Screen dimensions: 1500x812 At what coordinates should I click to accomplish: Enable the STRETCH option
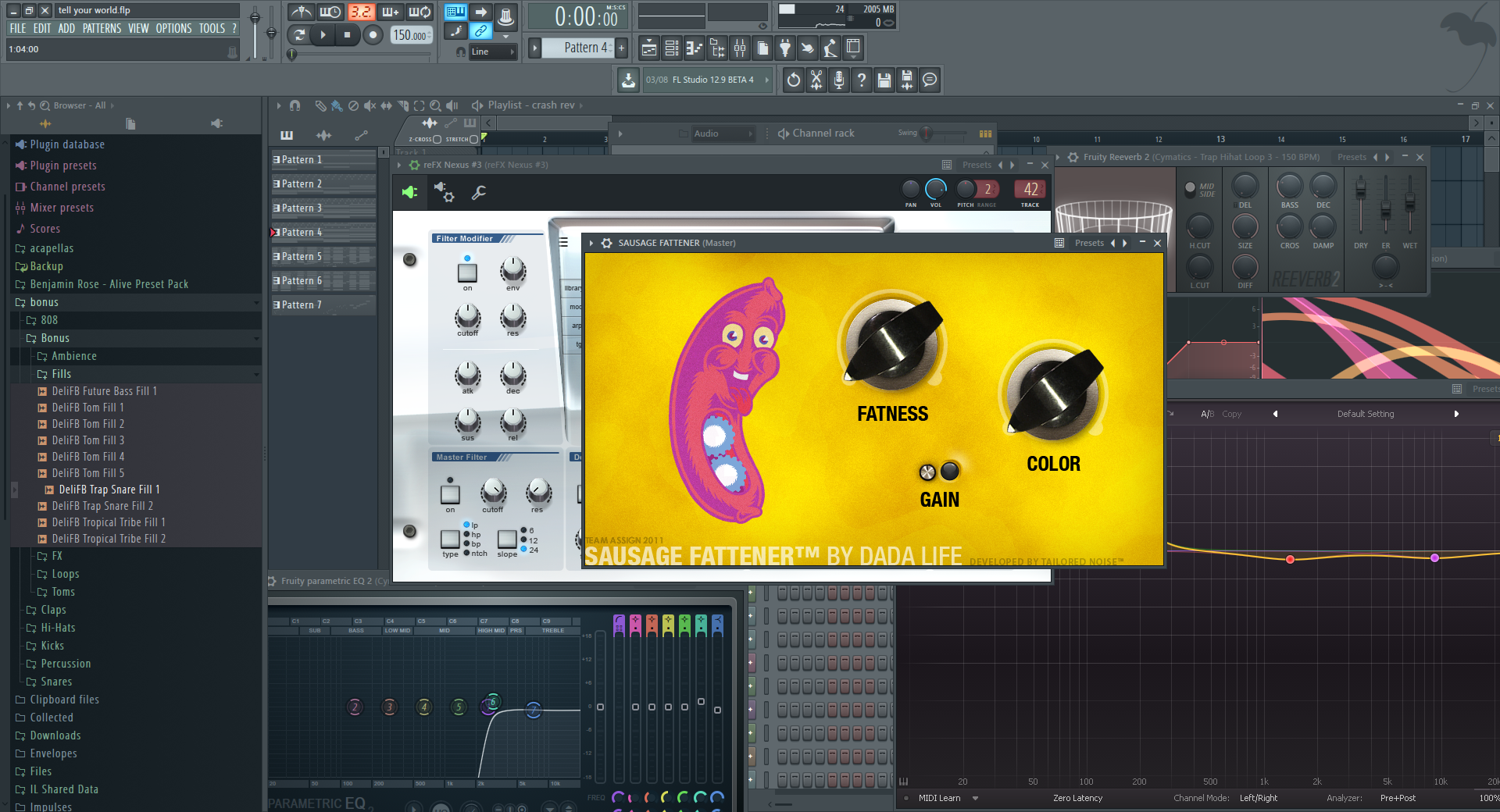pyautogui.click(x=473, y=139)
